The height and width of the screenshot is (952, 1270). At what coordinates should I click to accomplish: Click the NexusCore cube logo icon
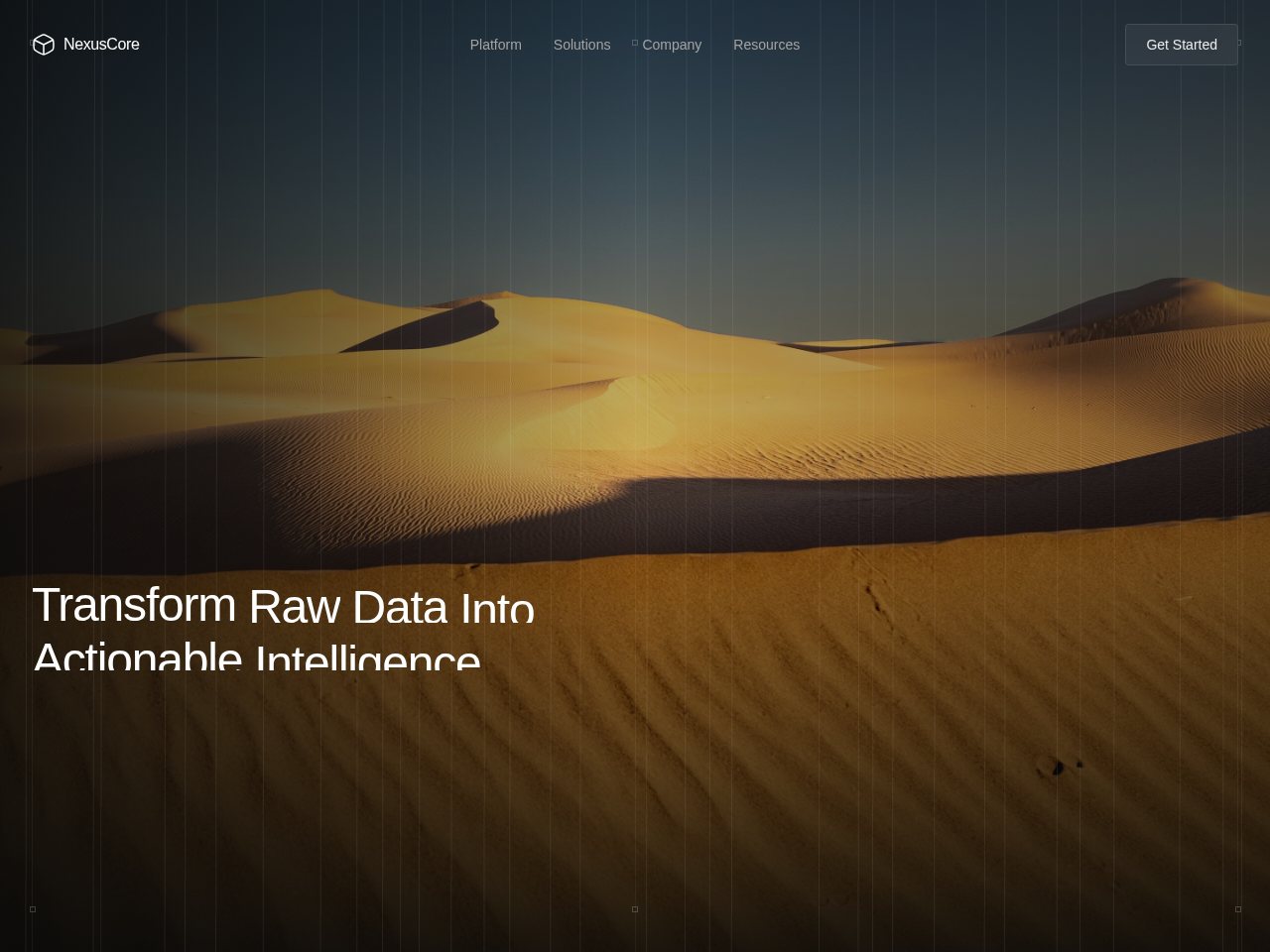coord(44,45)
